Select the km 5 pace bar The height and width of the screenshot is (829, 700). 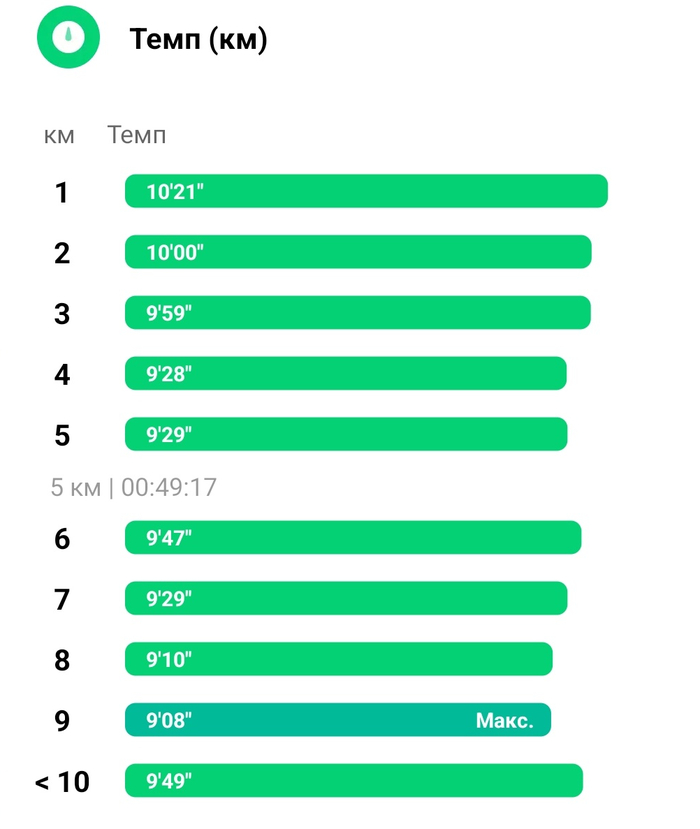[346, 434]
